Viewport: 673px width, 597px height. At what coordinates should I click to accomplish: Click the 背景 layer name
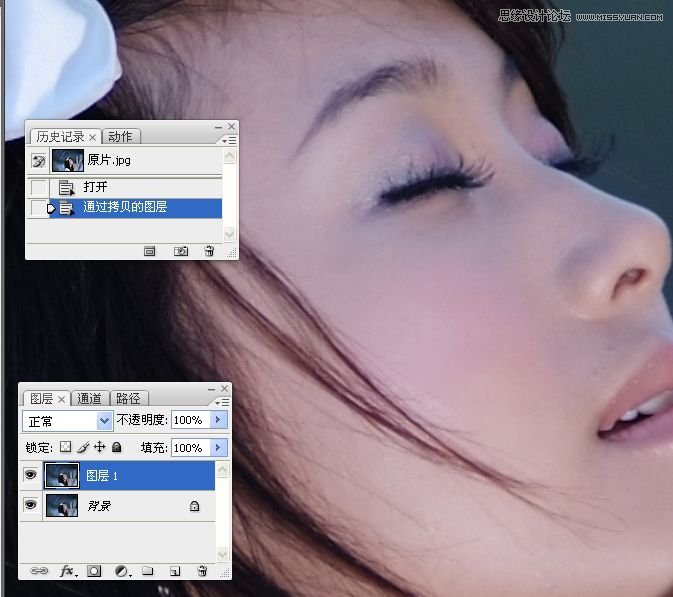click(100, 506)
